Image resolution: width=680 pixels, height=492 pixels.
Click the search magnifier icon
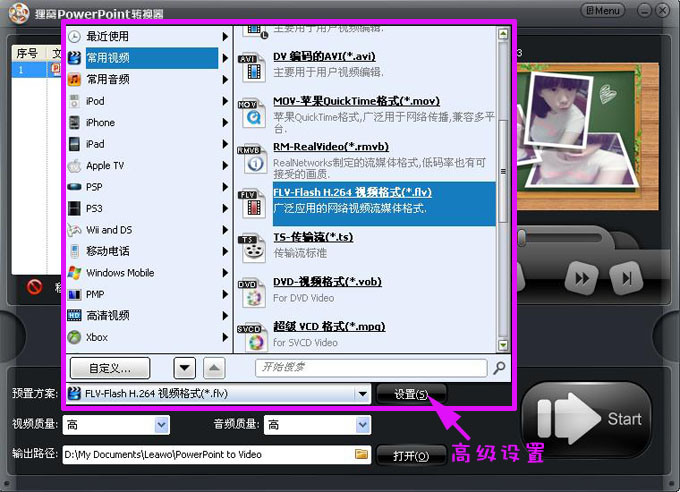[499, 368]
